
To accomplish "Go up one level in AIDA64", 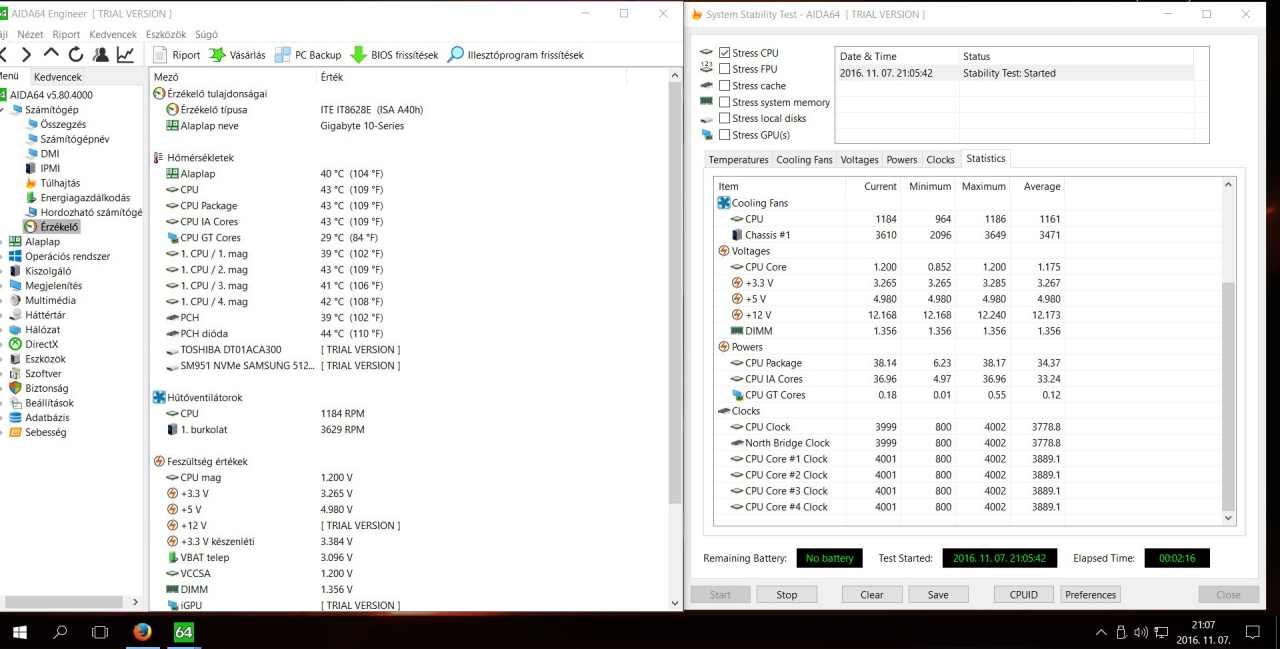I will click(51, 54).
